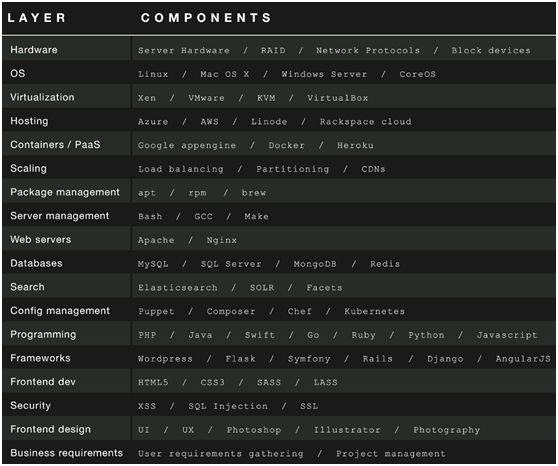Select the Virtualization layer label
The height and width of the screenshot is (466, 558).
42,97
